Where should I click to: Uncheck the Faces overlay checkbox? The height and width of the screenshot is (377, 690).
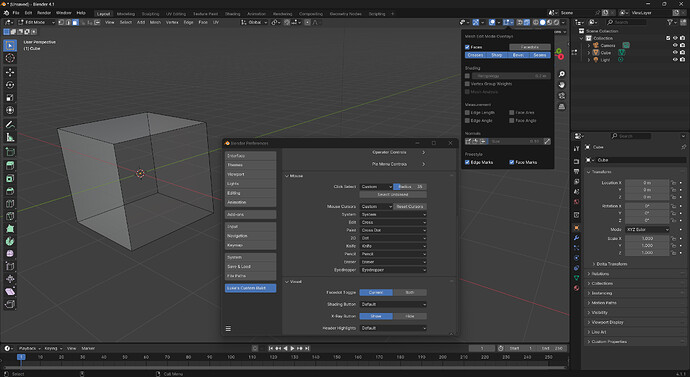[x=467, y=47]
